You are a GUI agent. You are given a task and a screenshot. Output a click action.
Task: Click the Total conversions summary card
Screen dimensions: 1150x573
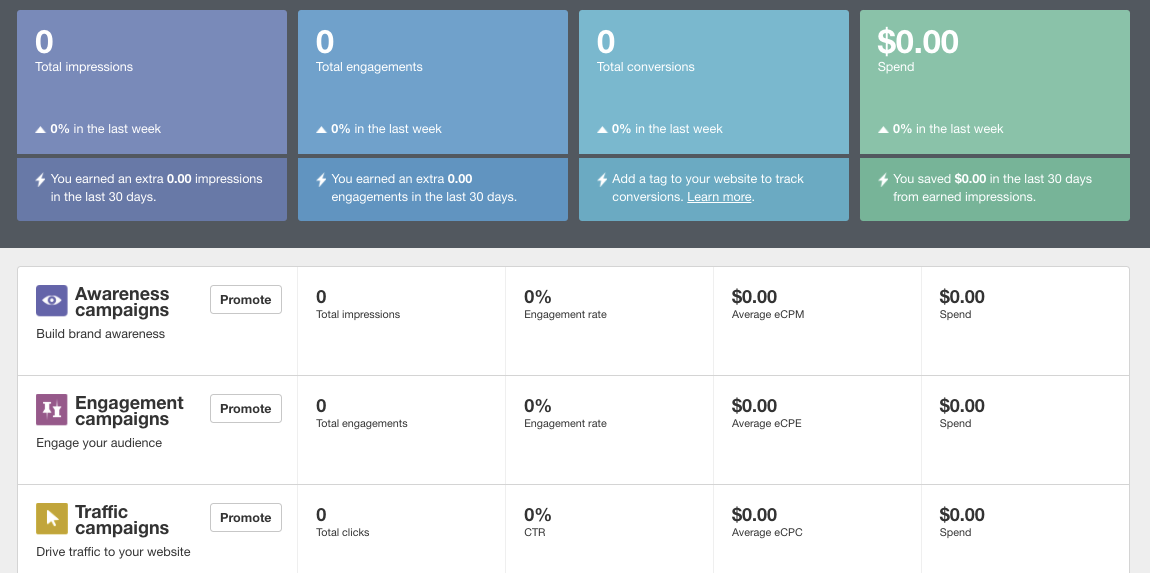(714, 82)
